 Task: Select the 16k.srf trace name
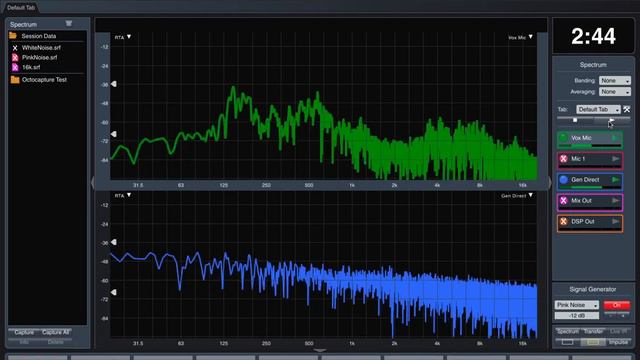(x=31, y=67)
